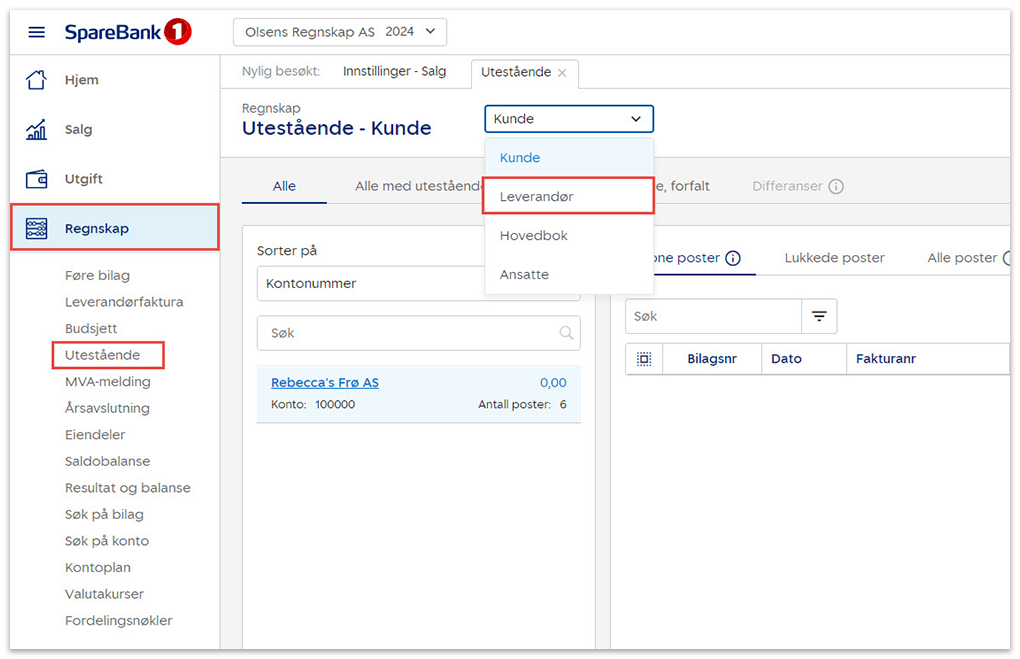
Task: Switch to the Lukkede poster tab
Action: click(834, 258)
